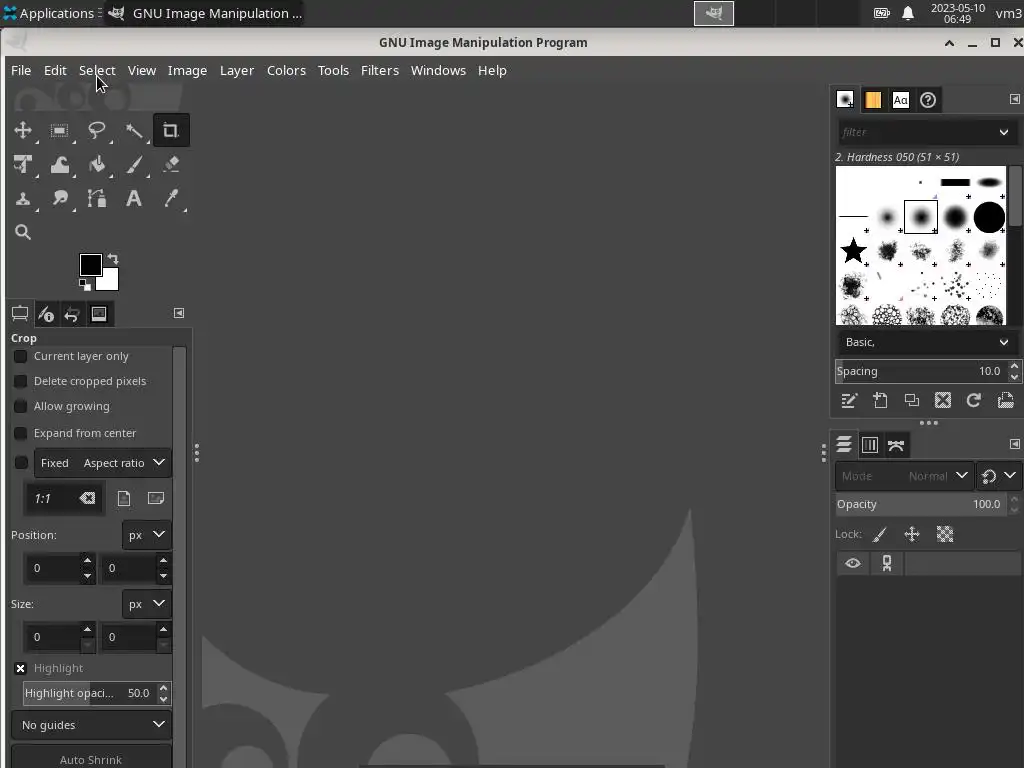This screenshot has width=1024, height=768.
Task: Select the Text tool
Action: point(134,198)
